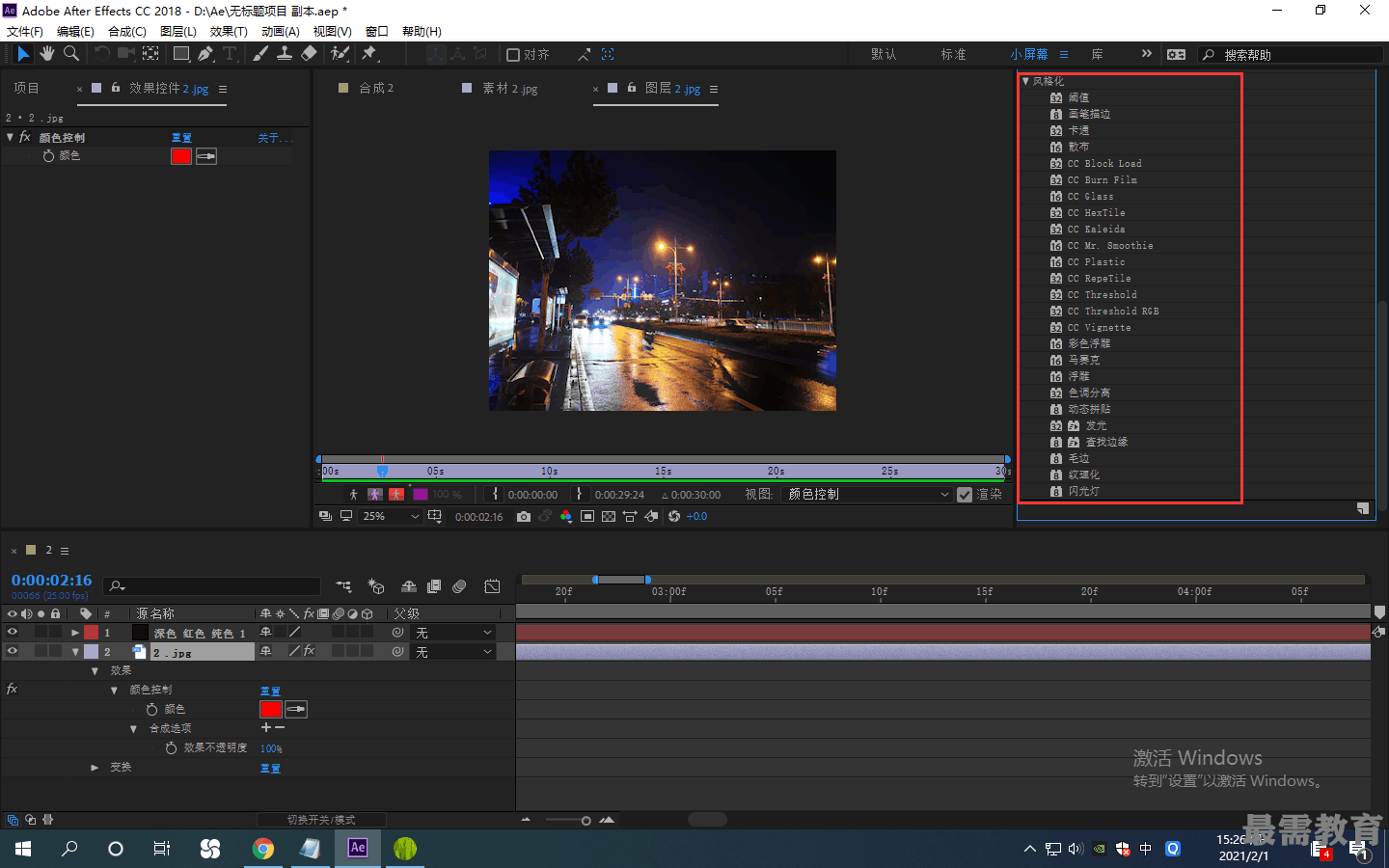Open After Effects from taskbar
This screenshot has height=868, width=1389.
(358, 849)
